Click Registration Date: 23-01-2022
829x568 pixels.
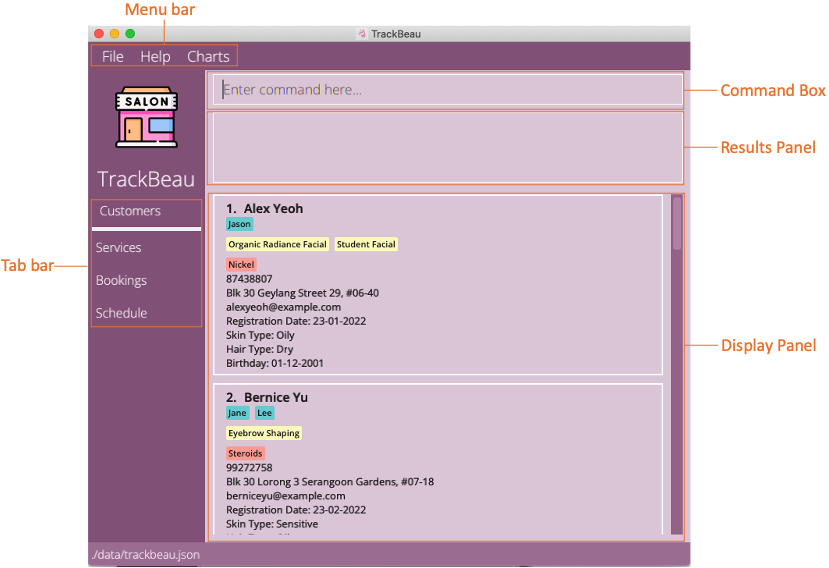point(296,321)
